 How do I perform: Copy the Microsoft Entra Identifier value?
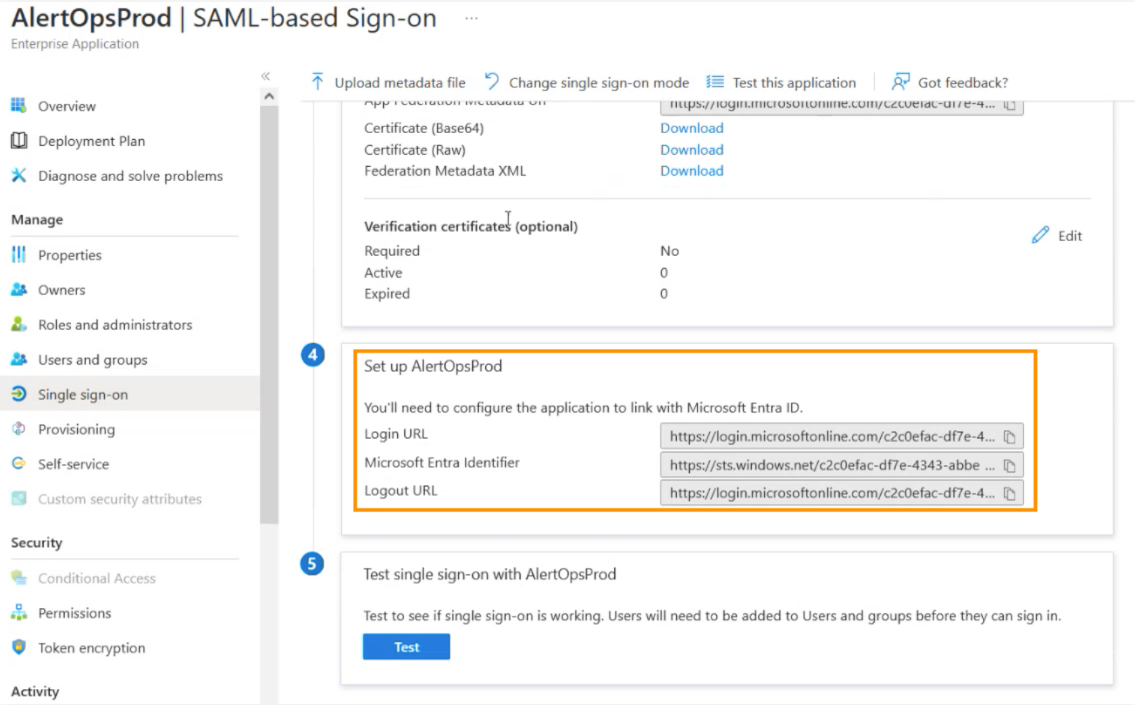click(1010, 465)
